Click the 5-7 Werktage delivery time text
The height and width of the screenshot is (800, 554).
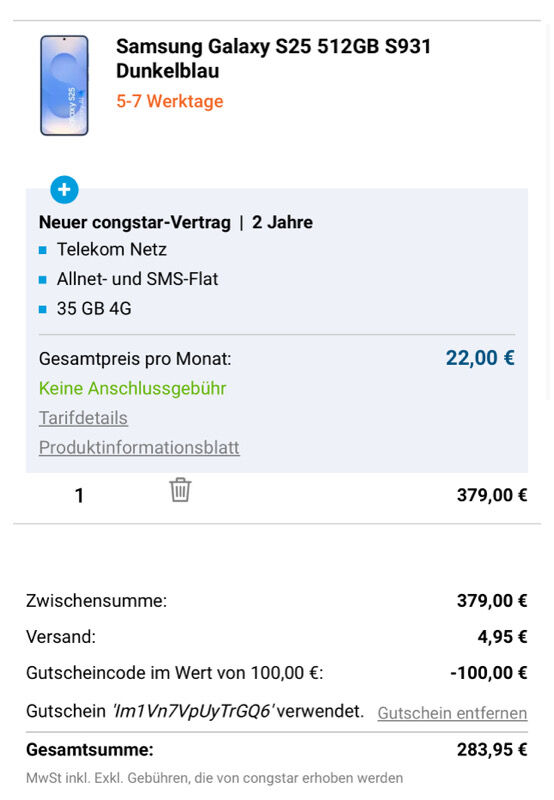(x=170, y=101)
